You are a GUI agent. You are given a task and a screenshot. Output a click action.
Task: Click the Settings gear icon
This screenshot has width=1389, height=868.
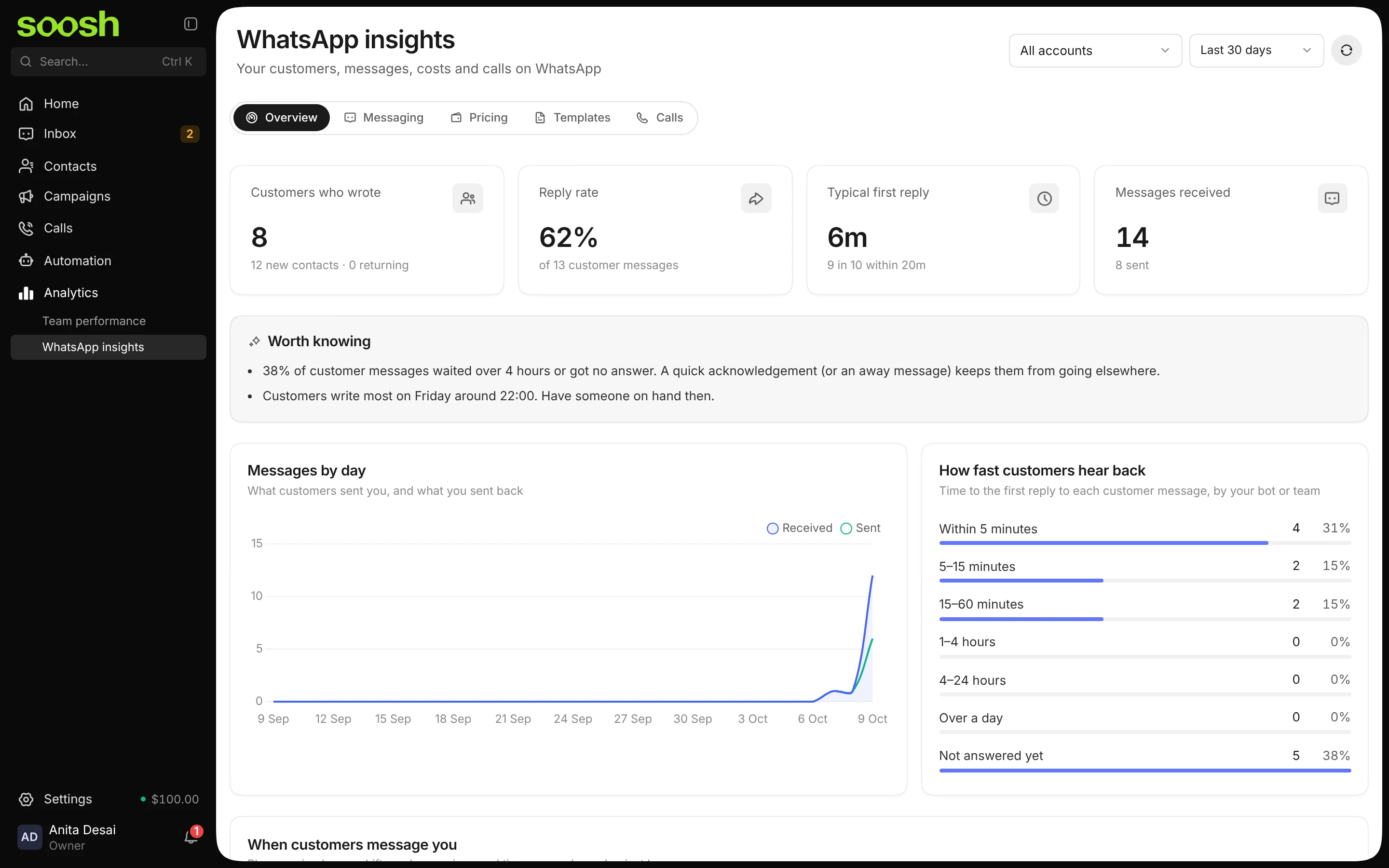(x=26, y=799)
